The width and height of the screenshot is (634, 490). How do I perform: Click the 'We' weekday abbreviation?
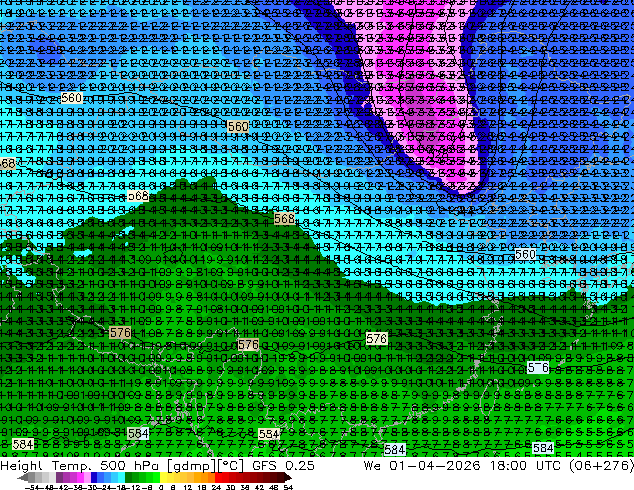372,466
